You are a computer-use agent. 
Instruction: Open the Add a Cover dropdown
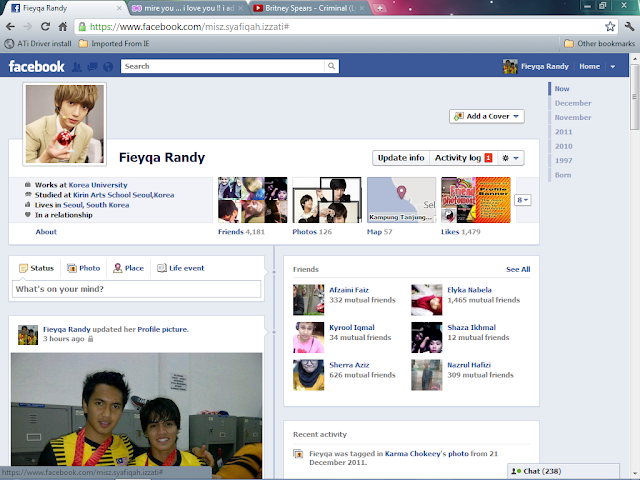[487, 116]
